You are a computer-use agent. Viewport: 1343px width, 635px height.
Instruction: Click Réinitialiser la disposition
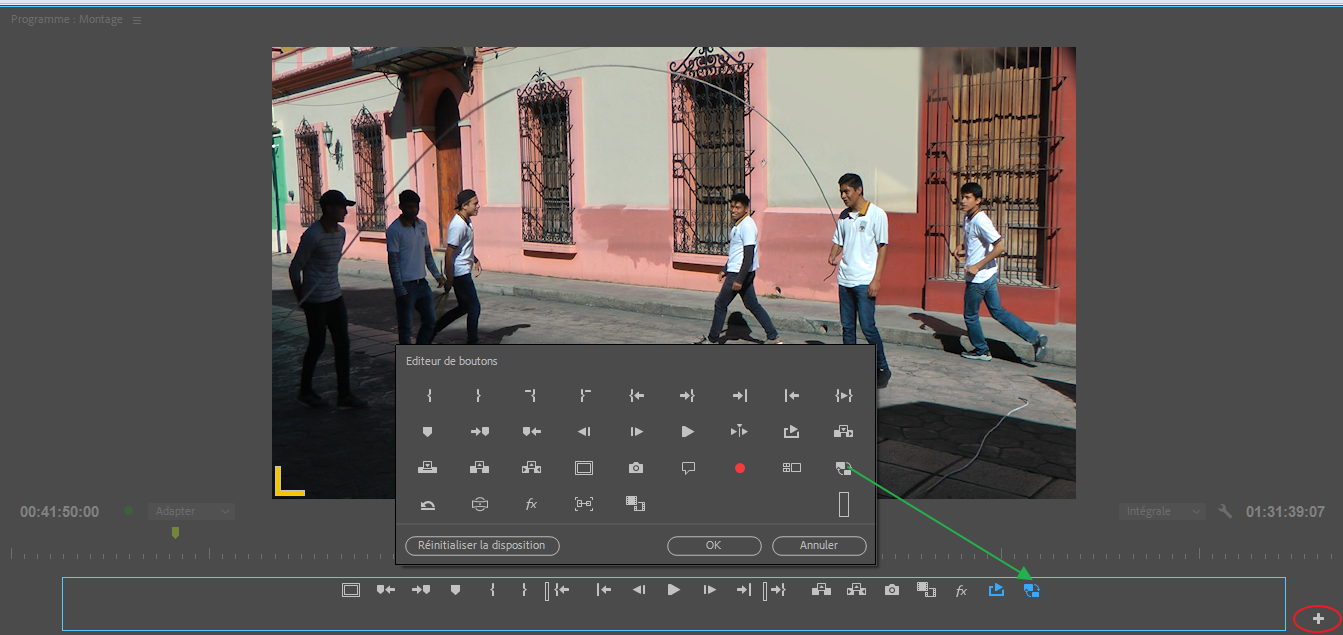click(x=482, y=546)
